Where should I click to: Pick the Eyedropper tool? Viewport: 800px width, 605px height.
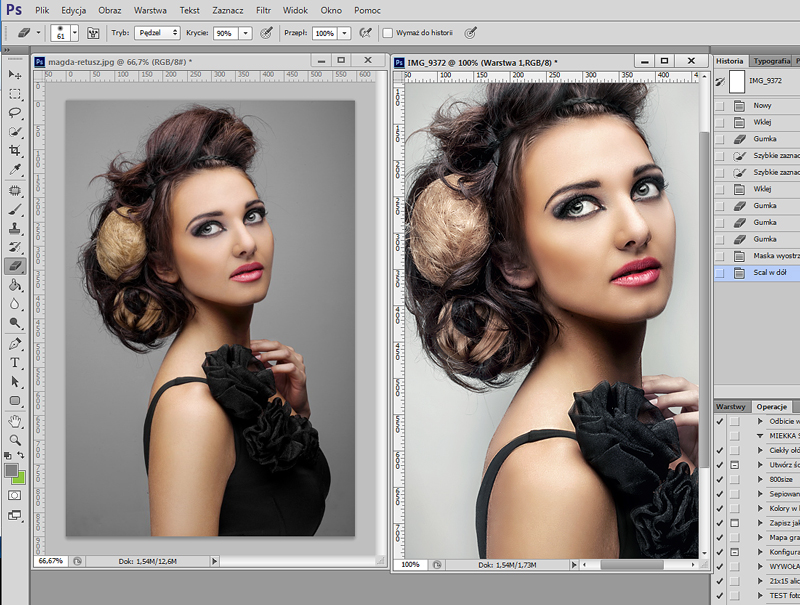(x=15, y=170)
